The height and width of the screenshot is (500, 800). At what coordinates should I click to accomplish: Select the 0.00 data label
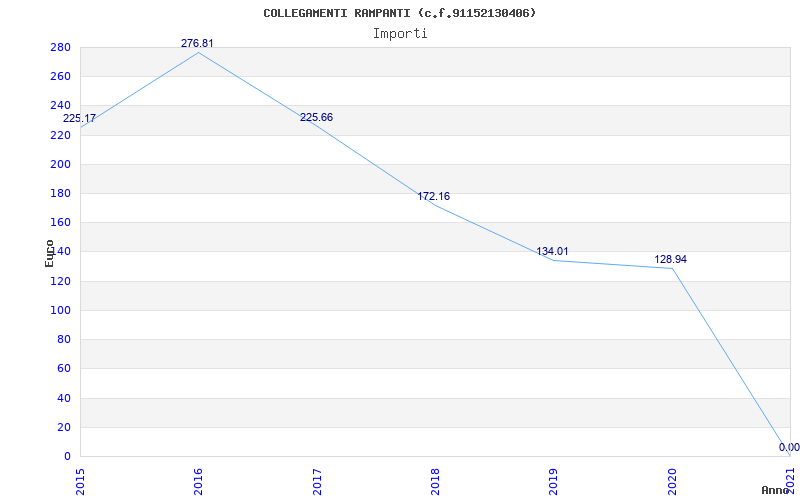point(789,447)
